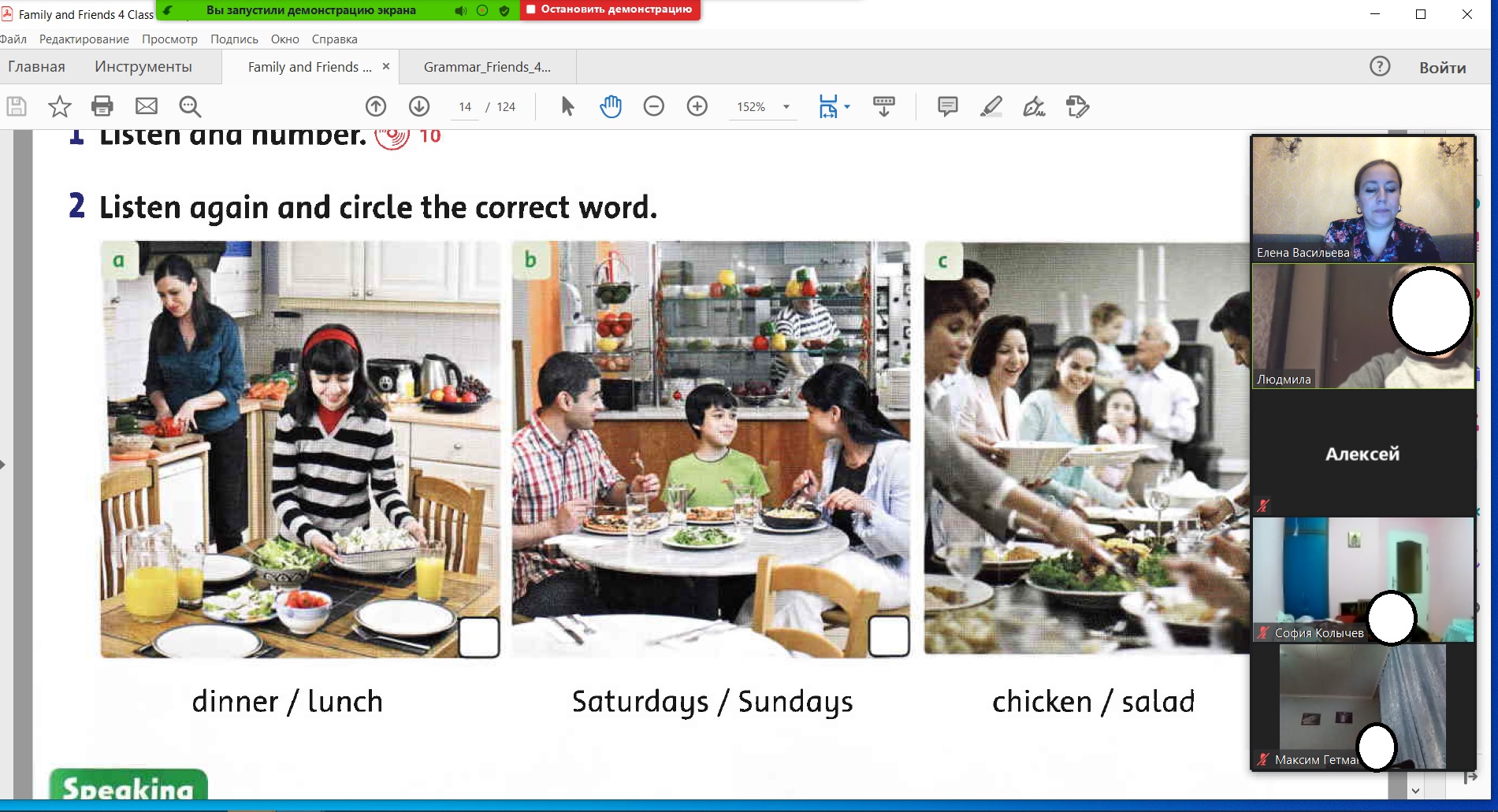This screenshot has height=812, width=1498.
Task: Click the Войти sign-in button
Action: (1442, 68)
